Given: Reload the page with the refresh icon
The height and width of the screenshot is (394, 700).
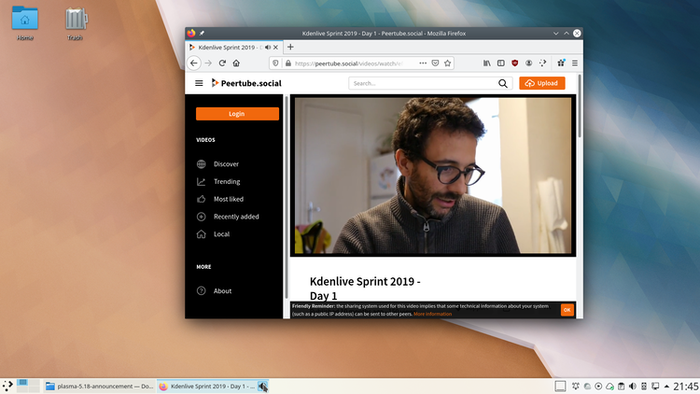Looking at the screenshot, I should click(222, 63).
